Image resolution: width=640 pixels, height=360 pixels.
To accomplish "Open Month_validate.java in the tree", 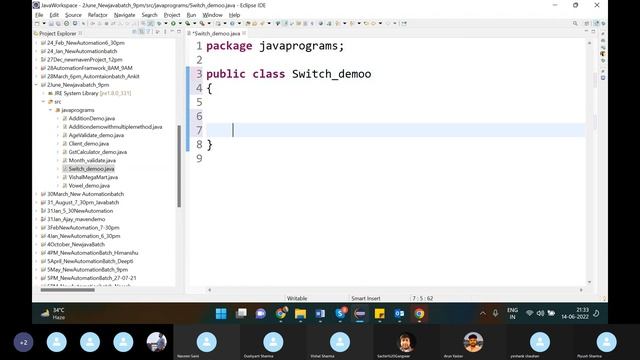I will coord(92,160).
